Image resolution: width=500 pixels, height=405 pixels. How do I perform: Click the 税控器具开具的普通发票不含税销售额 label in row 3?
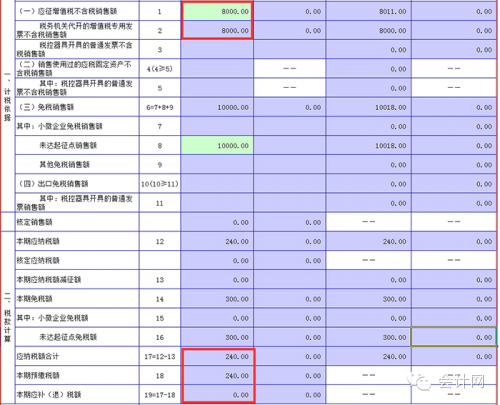pos(75,49)
